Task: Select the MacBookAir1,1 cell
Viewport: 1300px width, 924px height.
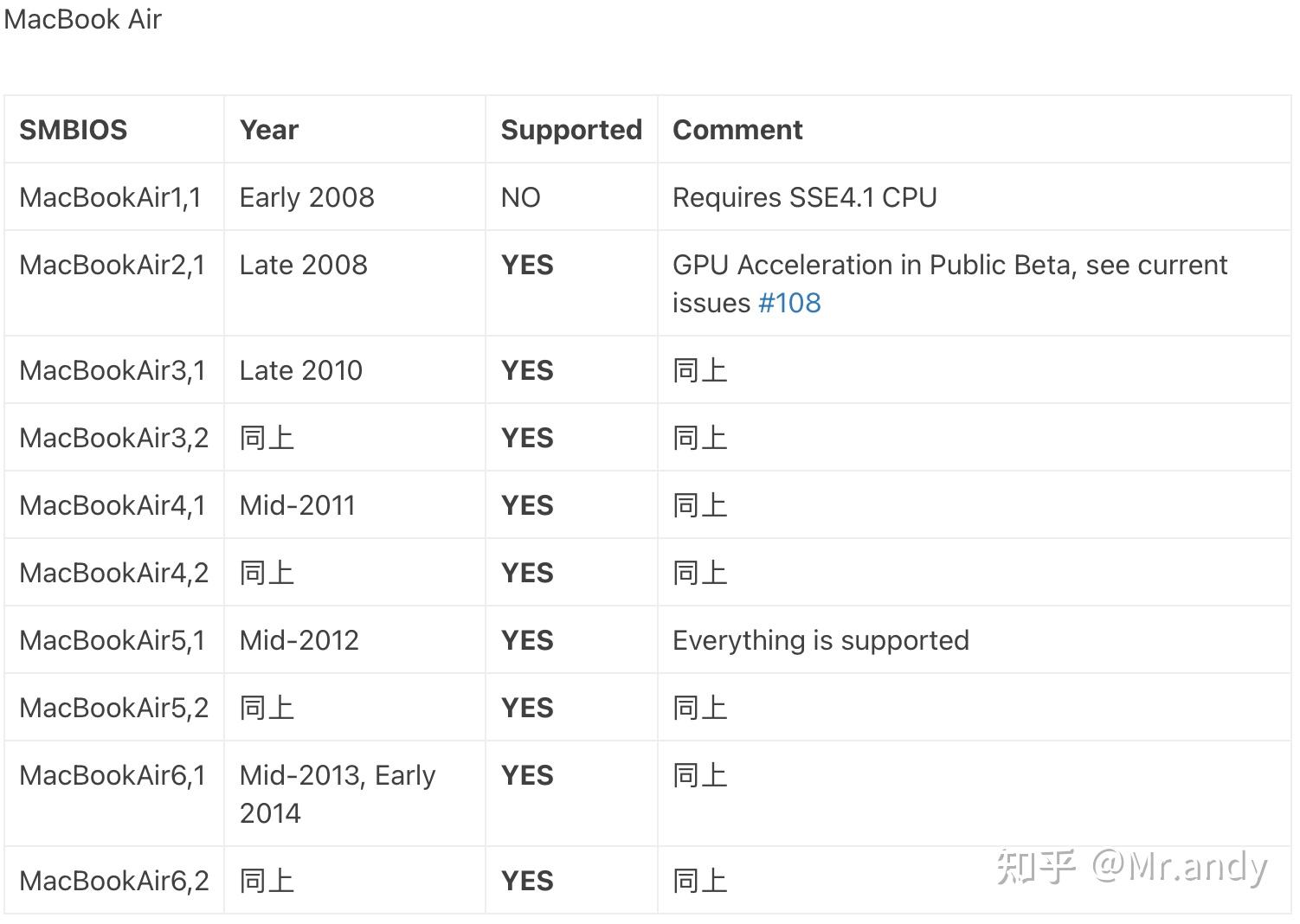Action: coord(111,197)
